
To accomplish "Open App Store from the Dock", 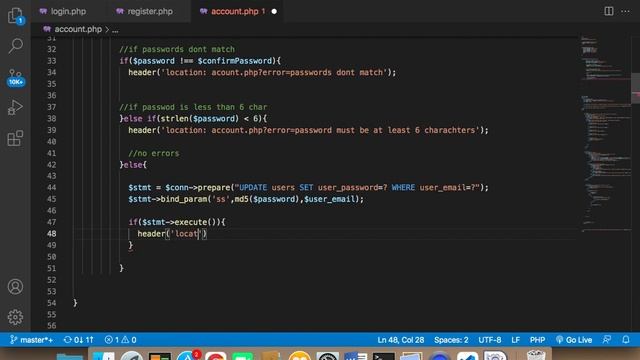I will click(x=188, y=356).
